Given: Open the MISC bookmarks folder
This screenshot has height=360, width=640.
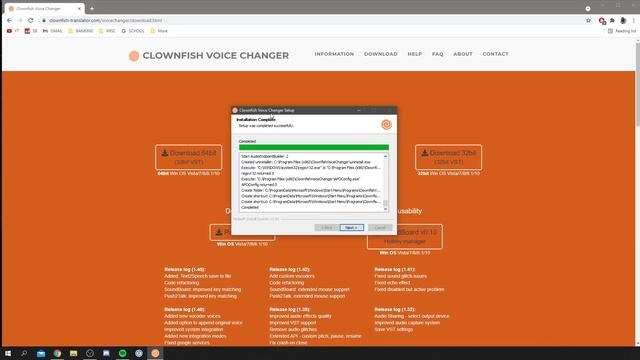Looking at the screenshot, I should [x=107, y=31].
